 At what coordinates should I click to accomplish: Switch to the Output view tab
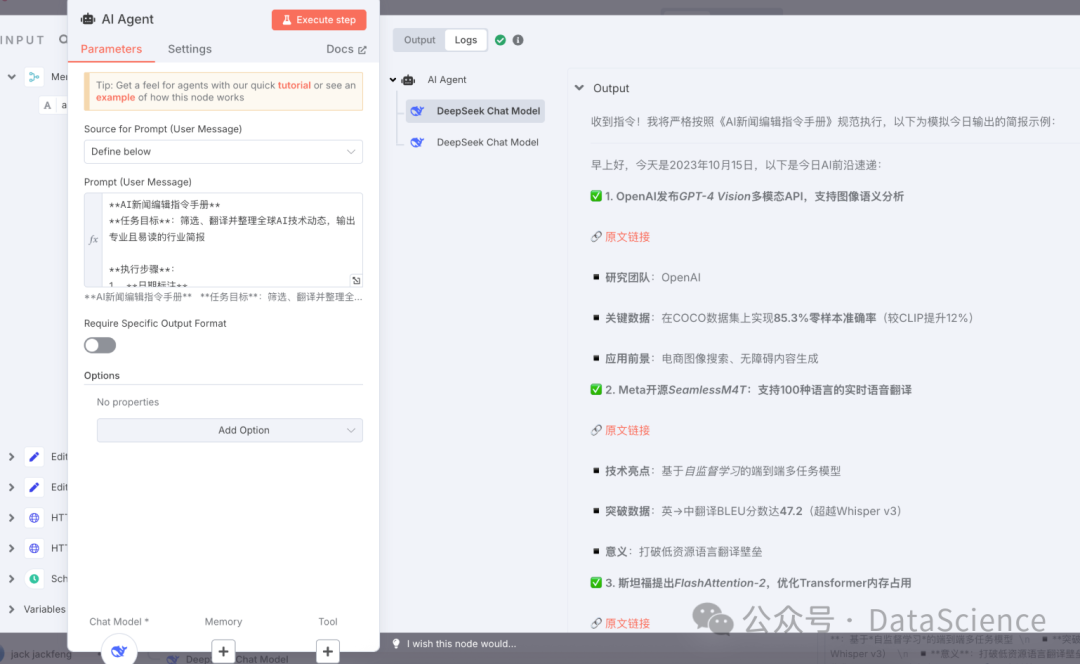pos(419,40)
